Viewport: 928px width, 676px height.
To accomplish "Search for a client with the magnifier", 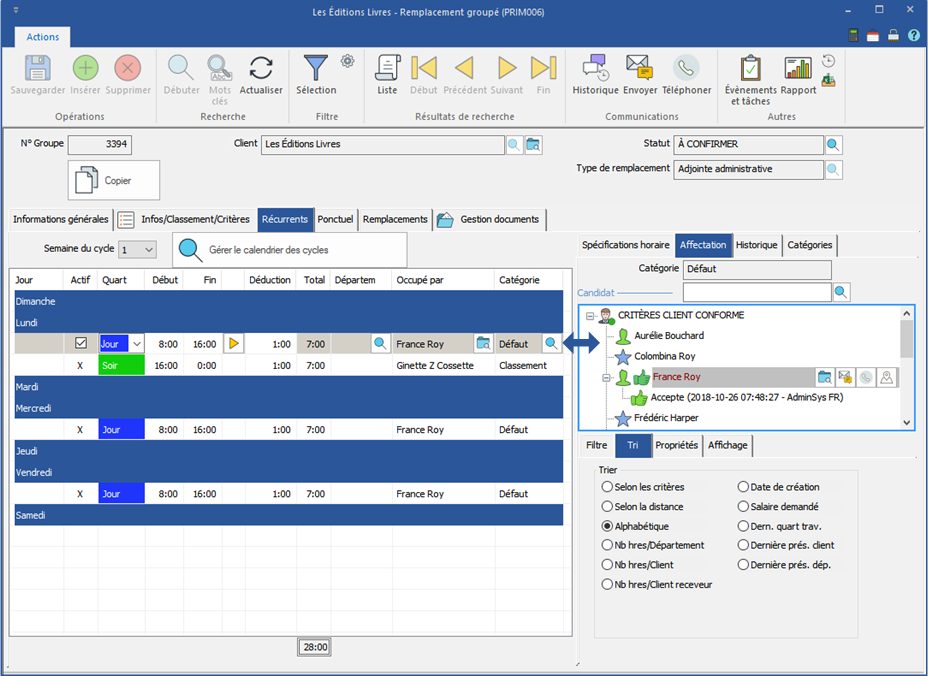I will click(x=514, y=144).
